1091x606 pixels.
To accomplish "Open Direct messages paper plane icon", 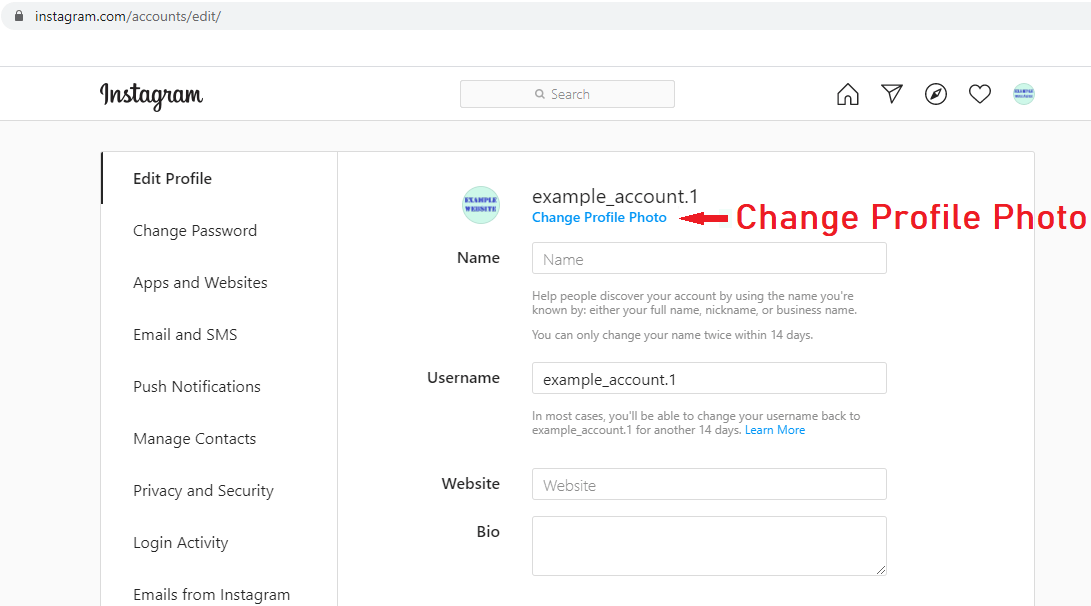I will tap(892, 93).
